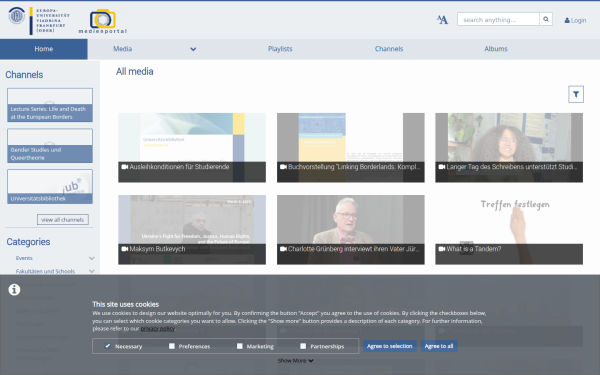Click the Login link

coord(575,20)
